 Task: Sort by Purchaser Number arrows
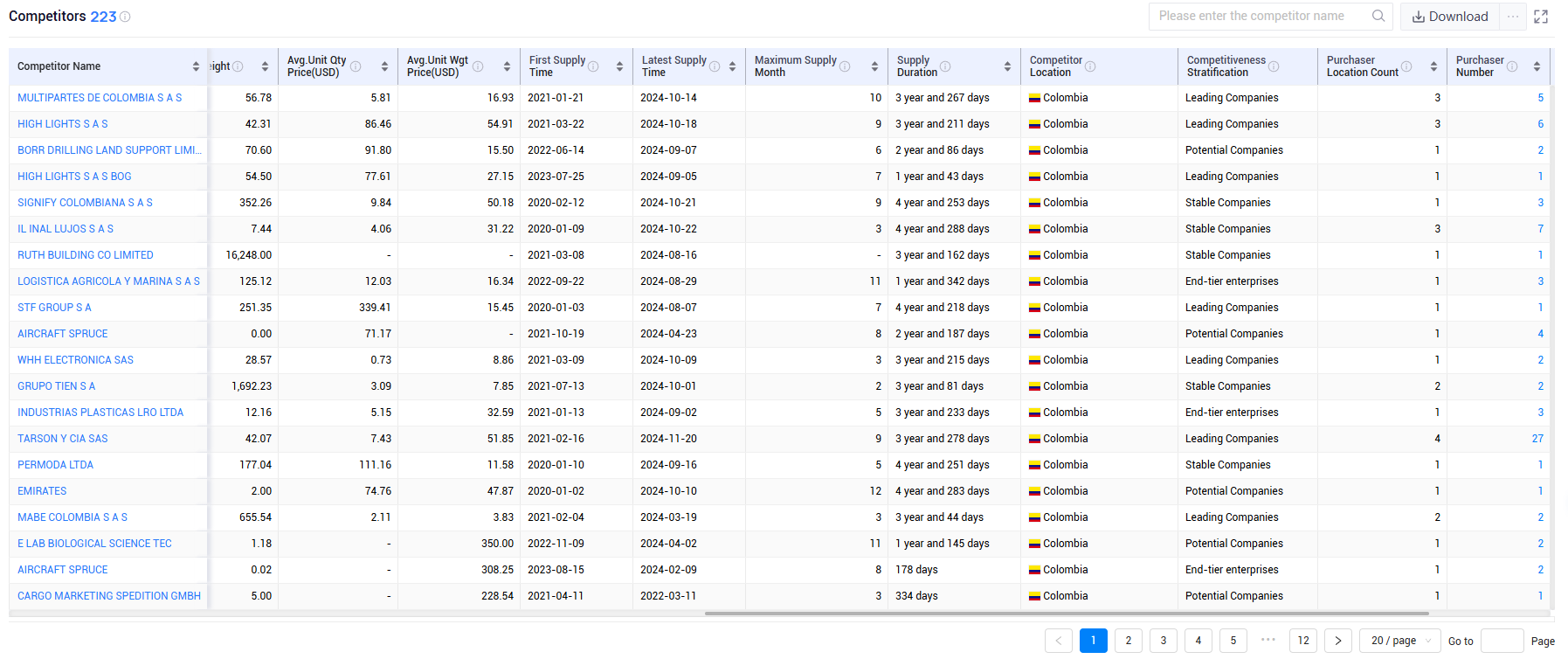click(x=1537, y=66)
